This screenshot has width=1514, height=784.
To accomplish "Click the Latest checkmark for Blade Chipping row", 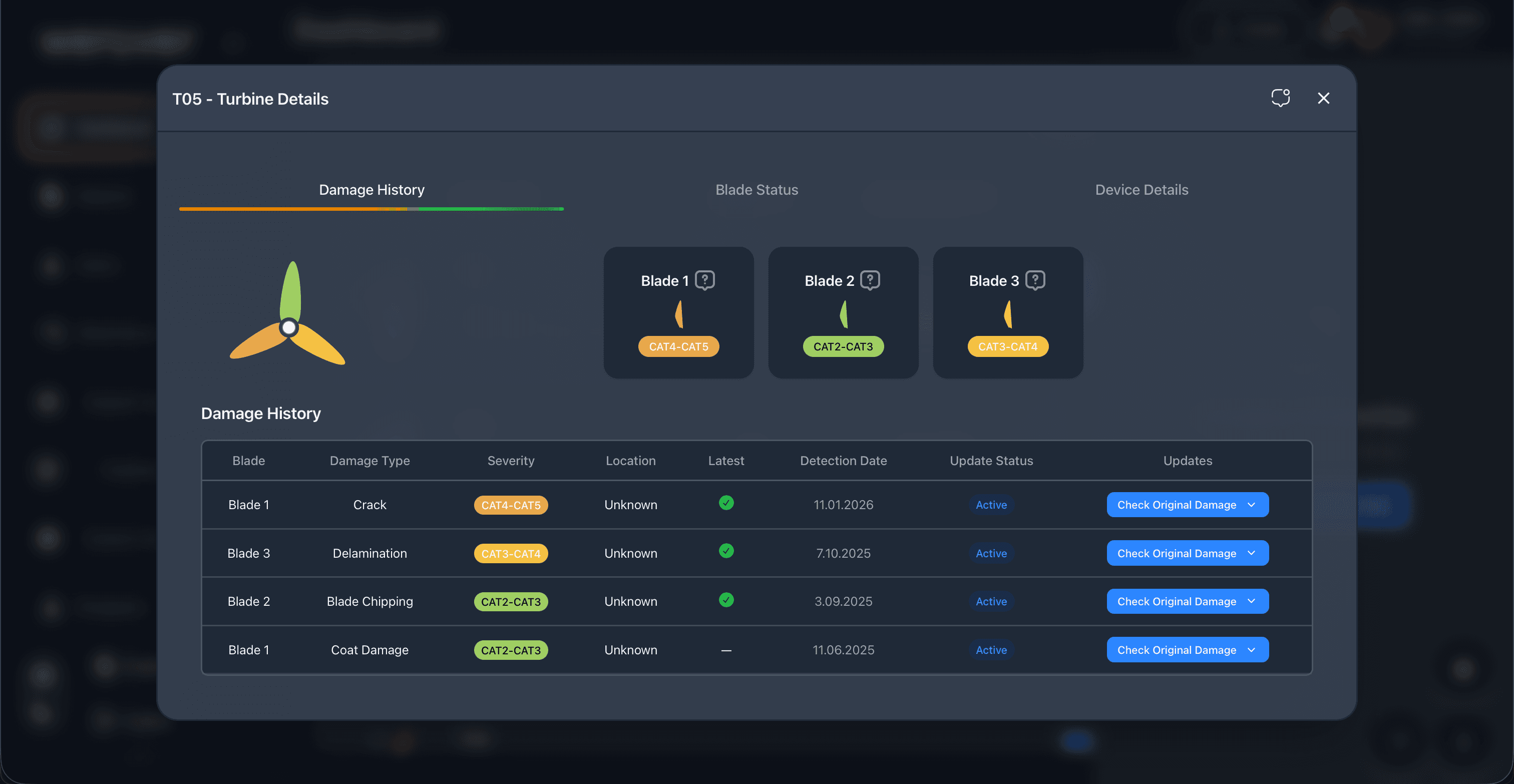I will [726, 599].
